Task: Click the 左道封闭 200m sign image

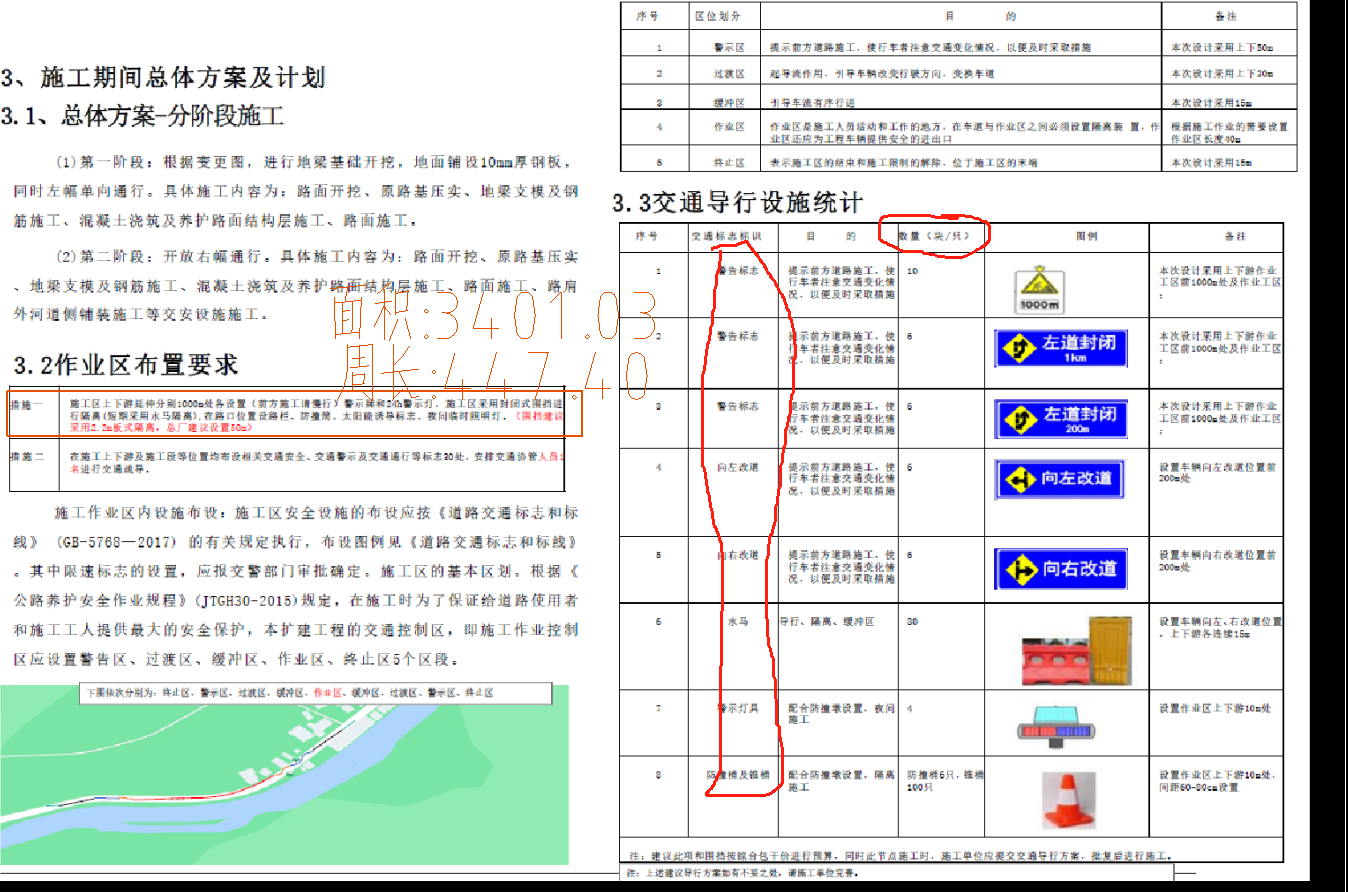Action: tap(1061, 418)
